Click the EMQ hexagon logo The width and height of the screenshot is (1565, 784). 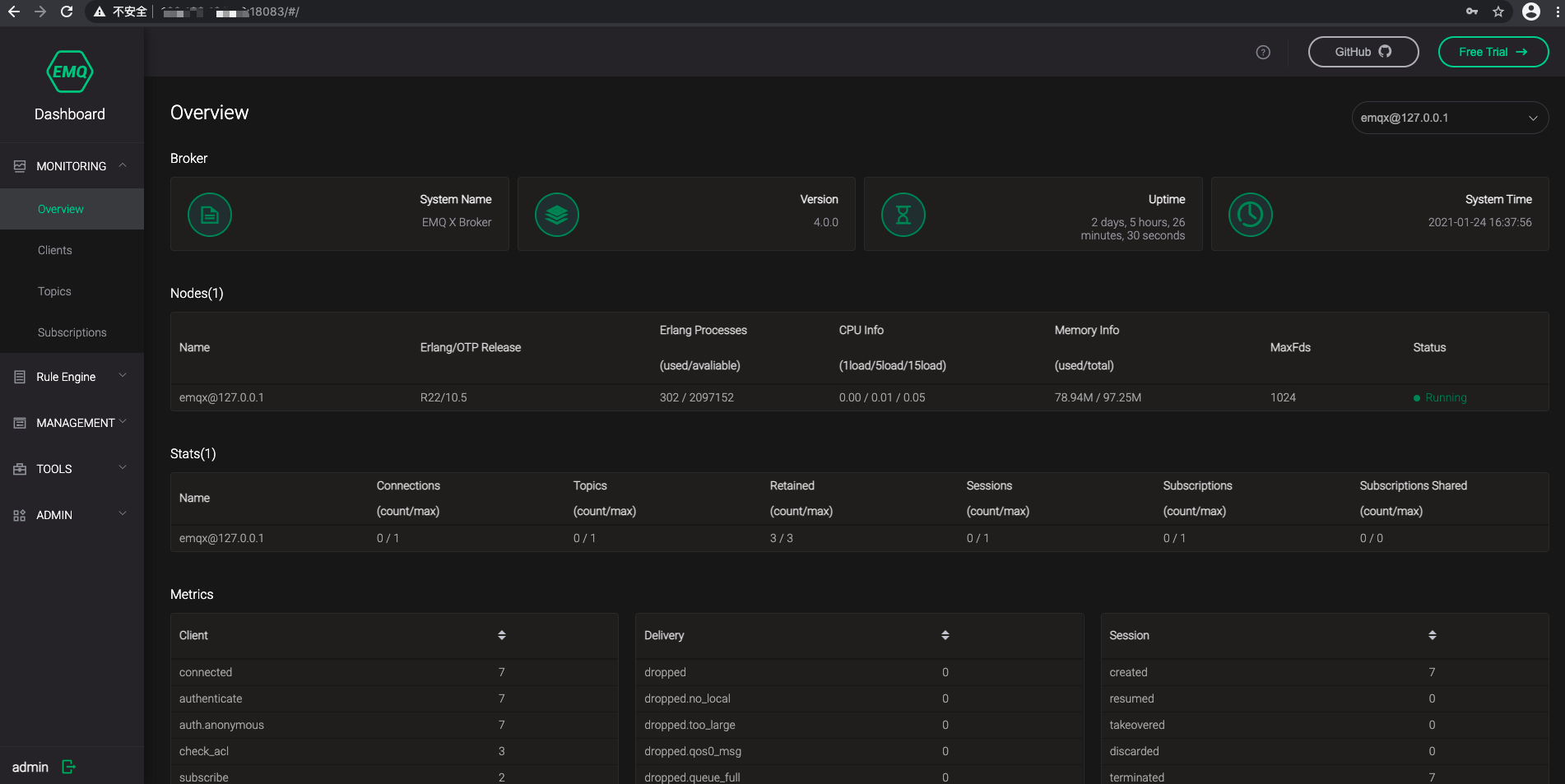coord(70,72)
